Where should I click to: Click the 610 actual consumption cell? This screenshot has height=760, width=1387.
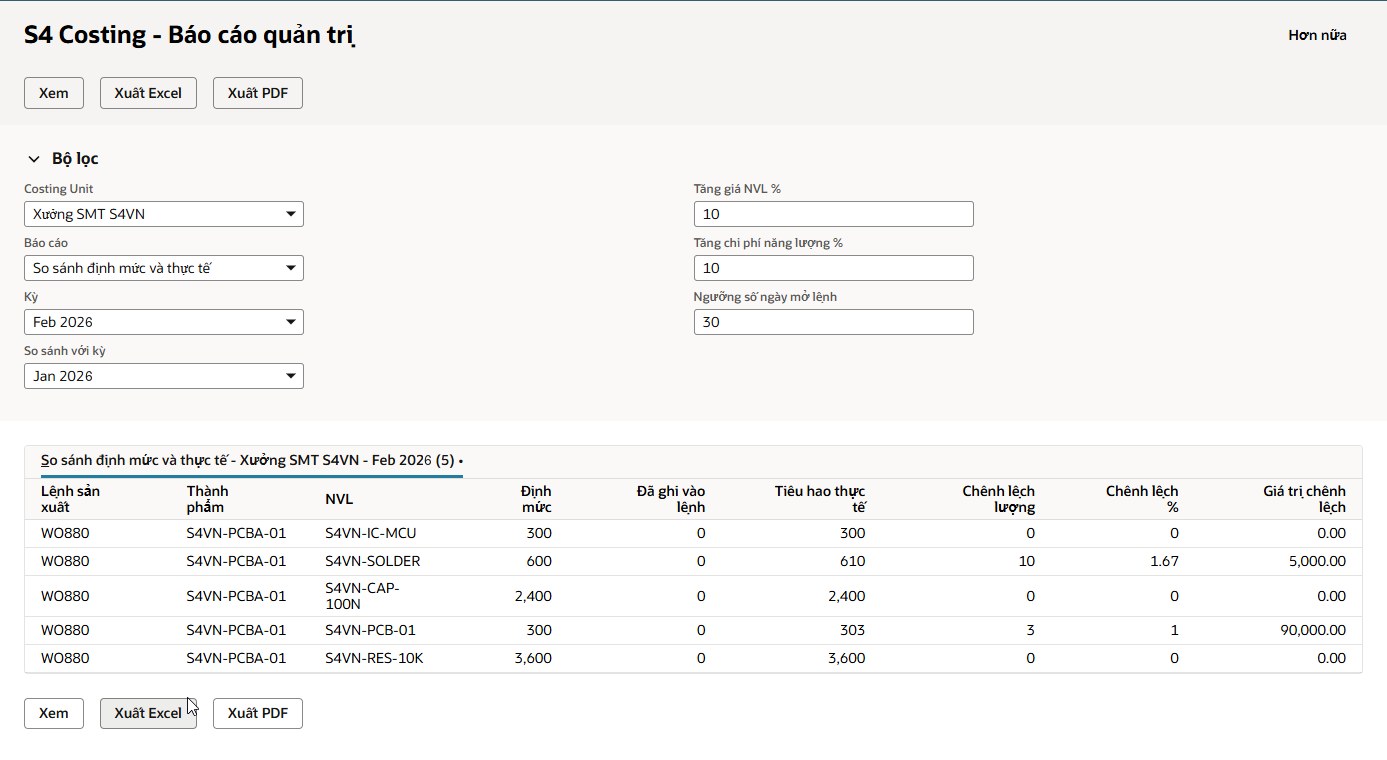tap(853, 562)
